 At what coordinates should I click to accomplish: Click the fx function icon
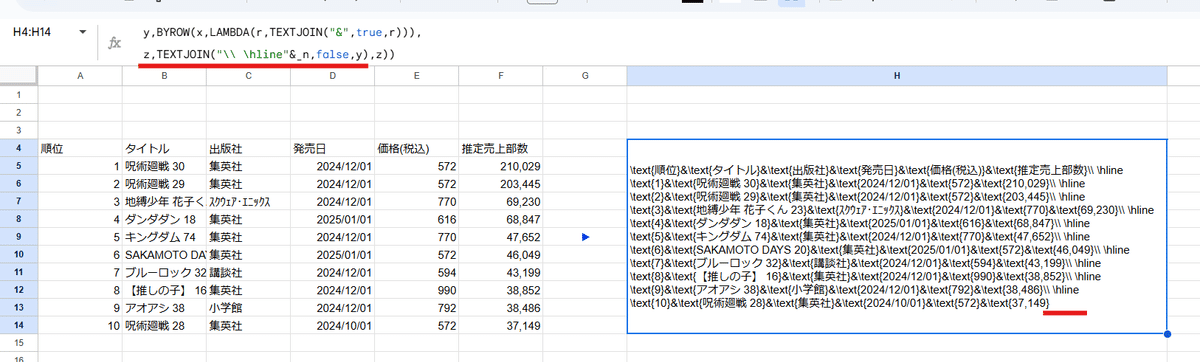click(115, 43)
